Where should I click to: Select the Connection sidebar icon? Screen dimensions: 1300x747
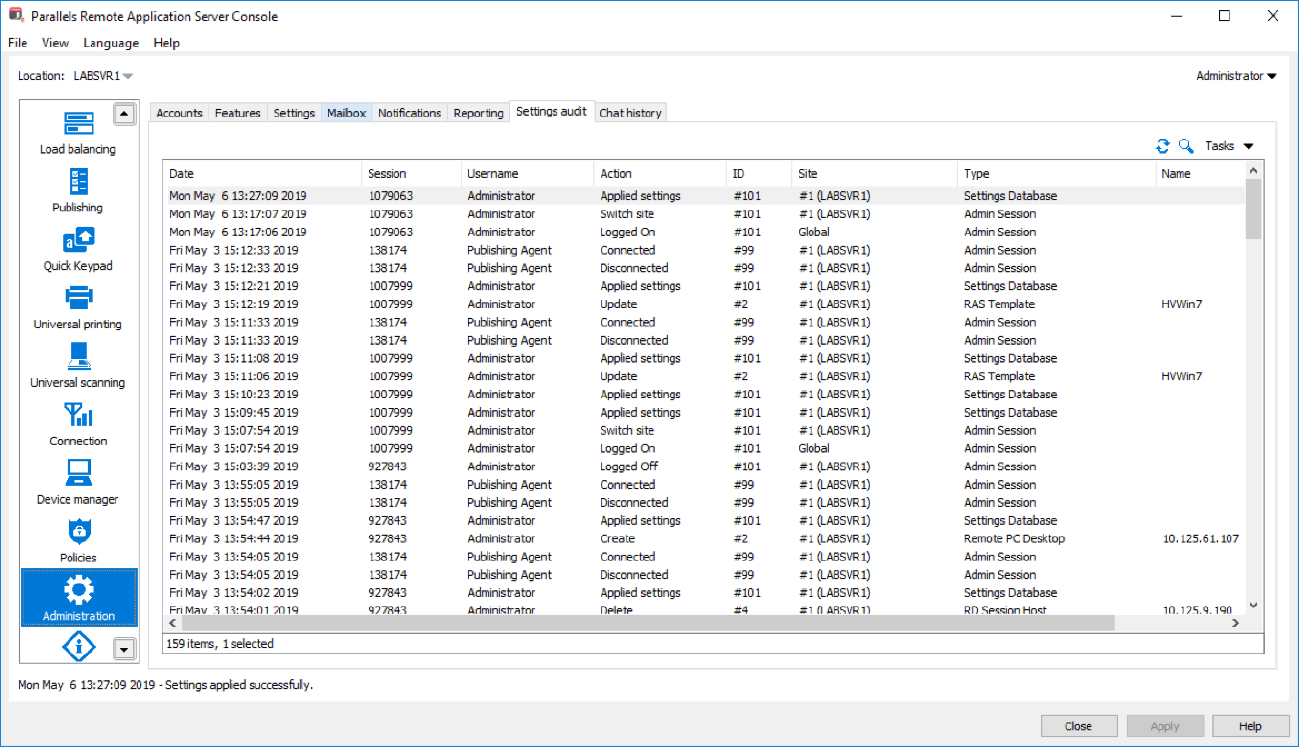click(x=78, y=420)
